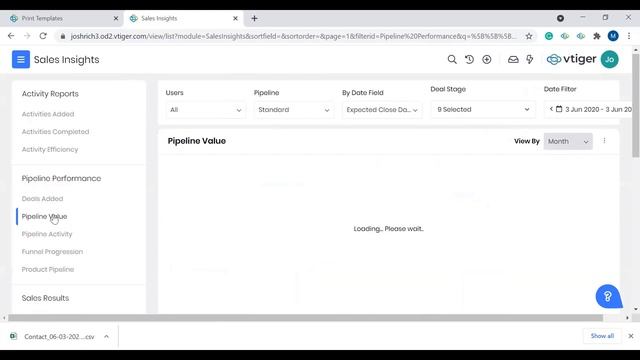Close the Sales Insights tab
This screenshot has width=640, height=360.
tap(236, 18)
